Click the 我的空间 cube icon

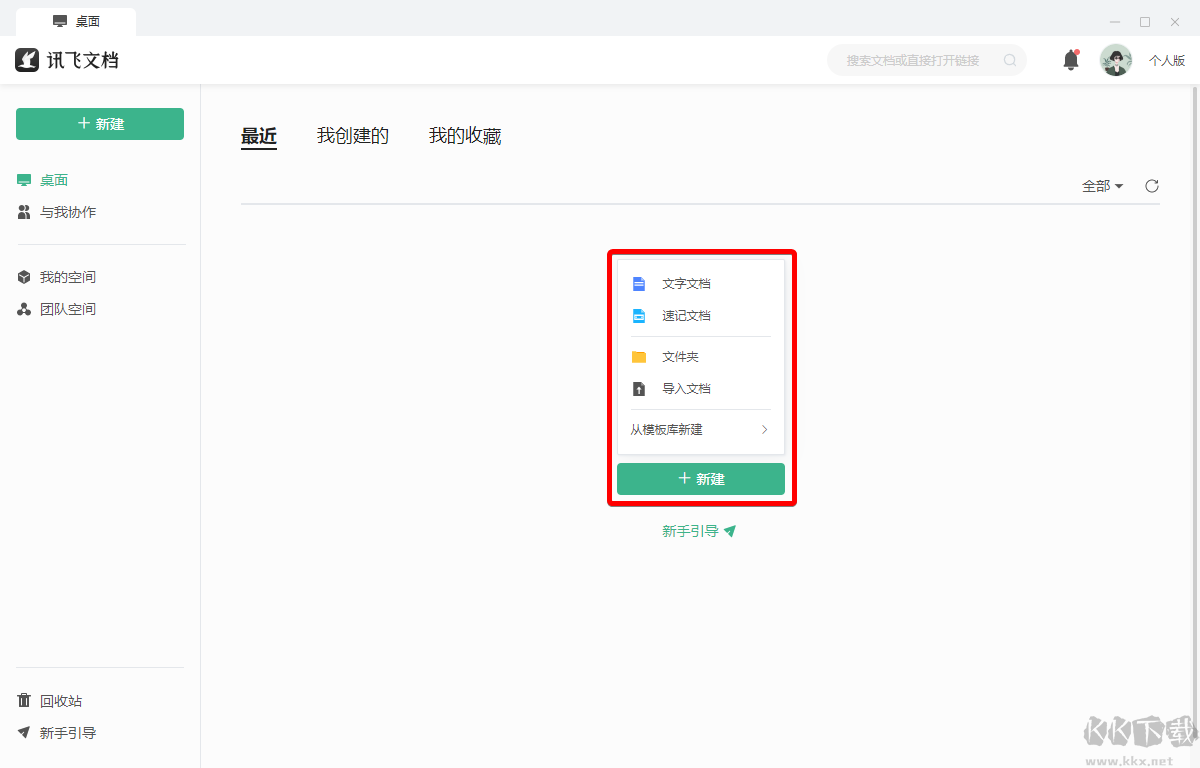(x=24, y=277)
